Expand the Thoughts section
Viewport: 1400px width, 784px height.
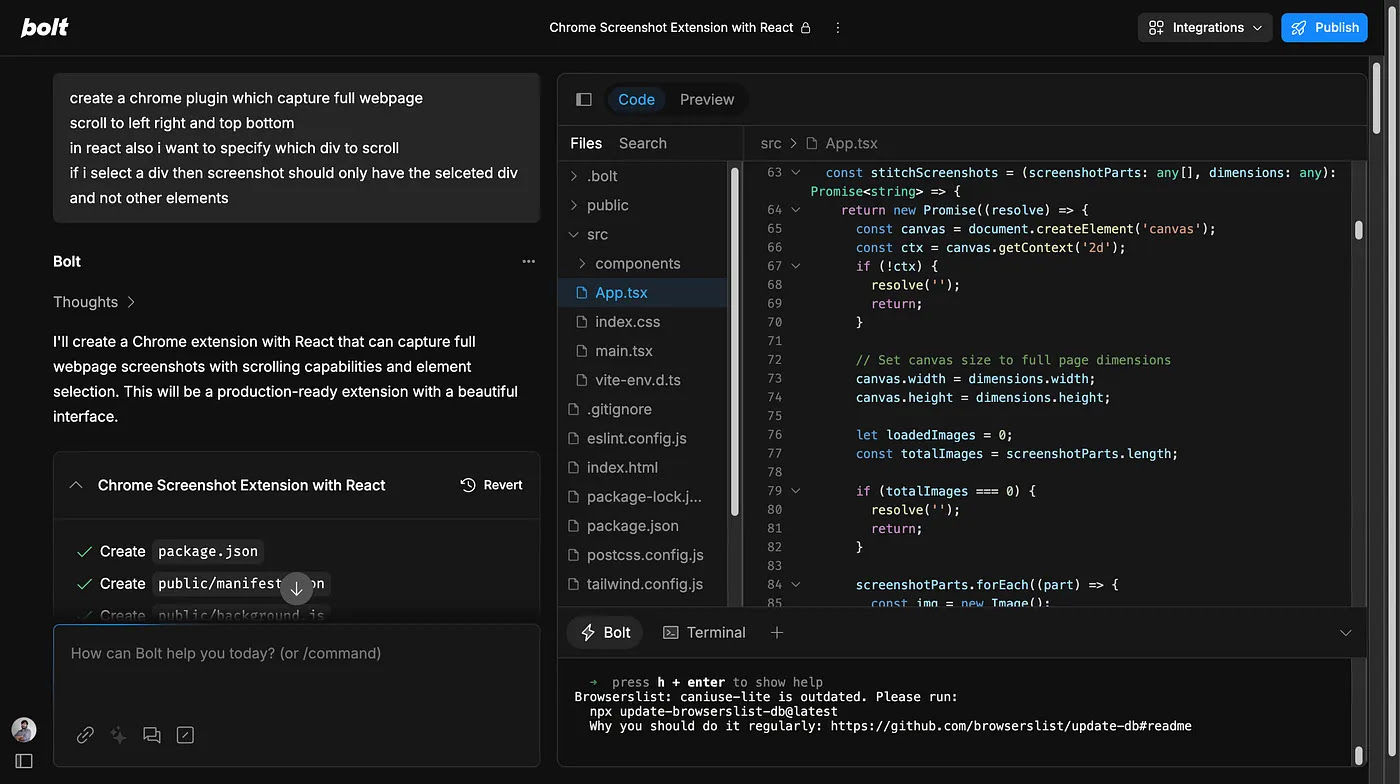click(94, 302)
